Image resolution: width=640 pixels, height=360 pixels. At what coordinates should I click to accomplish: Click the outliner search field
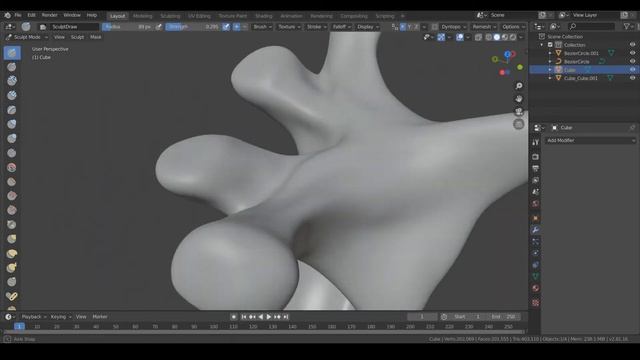coord(591,27)
